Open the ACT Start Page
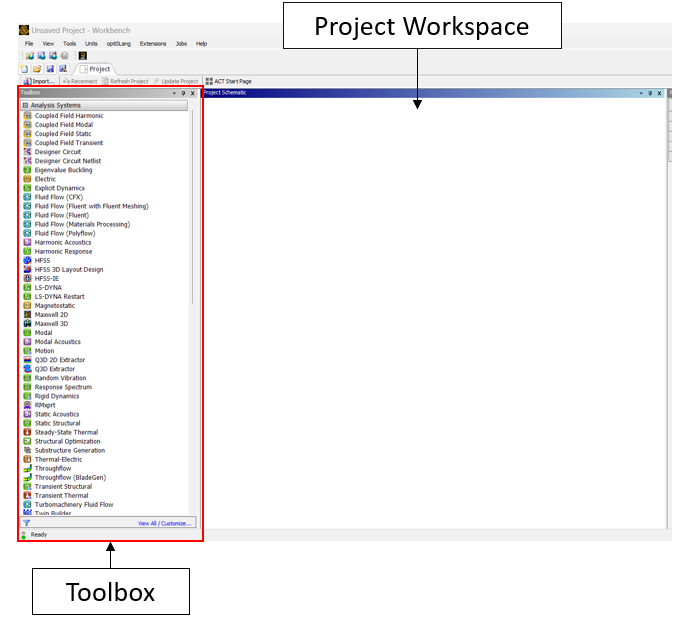Image resolution: width=684 pixels, height=626 pixels. click(231, 81)
